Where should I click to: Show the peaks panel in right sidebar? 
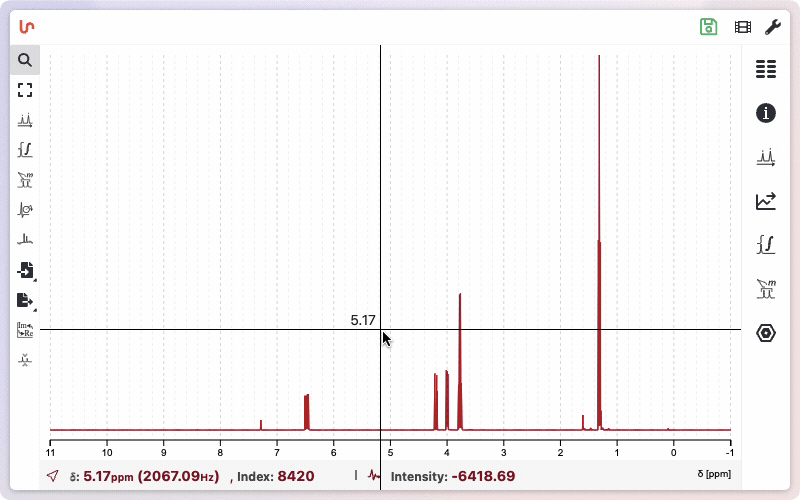[x=766, y=157]
